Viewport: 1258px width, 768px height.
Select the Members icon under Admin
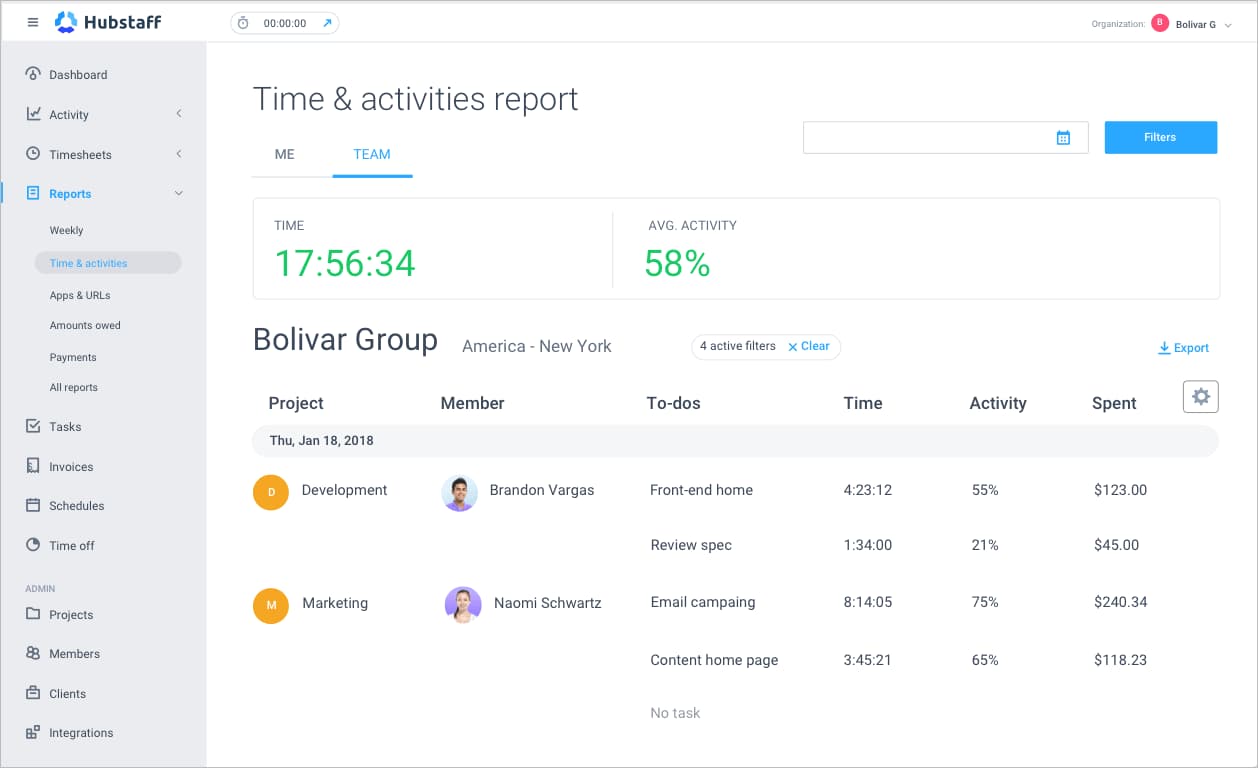pyautogui.click(x=32, y=653)
